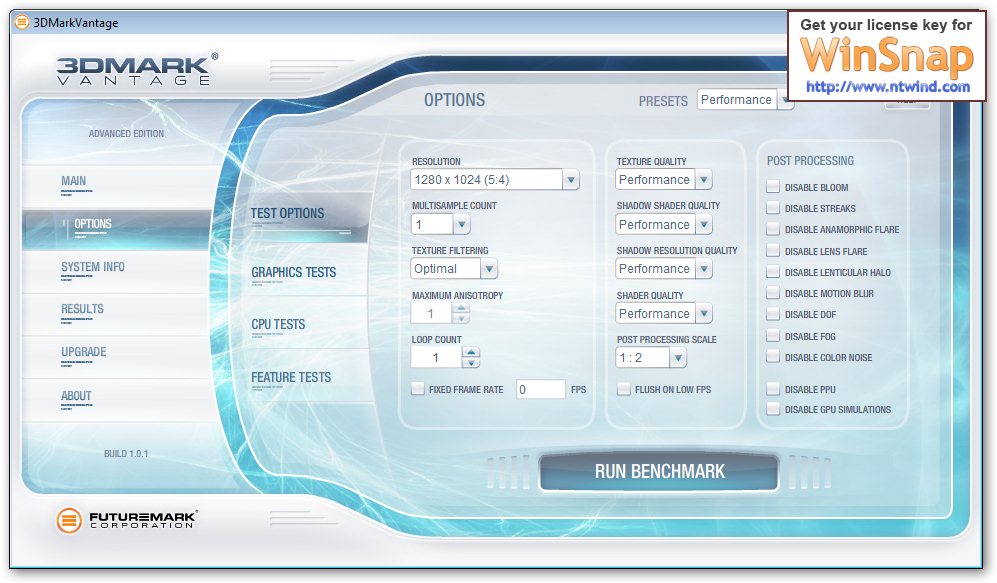Image resolution: width=997 pixels, height=583 pixels.
Task: Click the 3DMarkVantage title bar icon
Action: click(x=22, y=23)
